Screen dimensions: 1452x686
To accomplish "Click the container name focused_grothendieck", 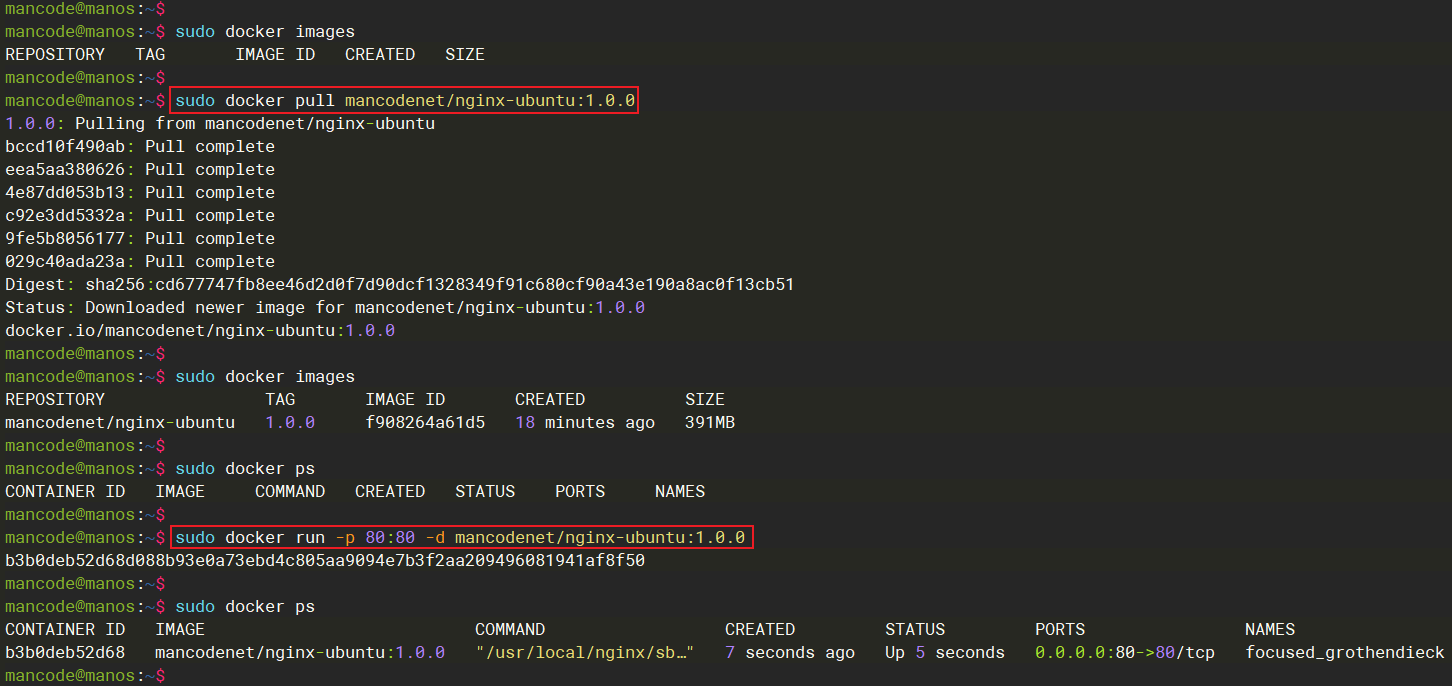I will [x=1344, y=653].
